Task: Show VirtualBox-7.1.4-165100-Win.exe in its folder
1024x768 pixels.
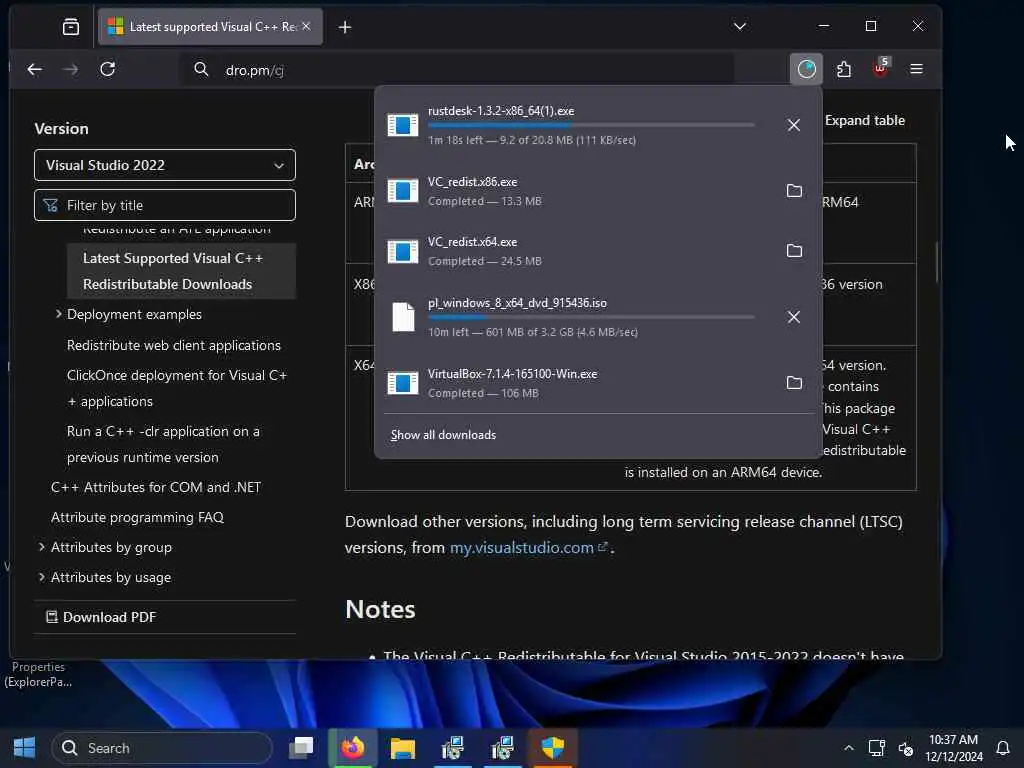Action: (793, 383)
